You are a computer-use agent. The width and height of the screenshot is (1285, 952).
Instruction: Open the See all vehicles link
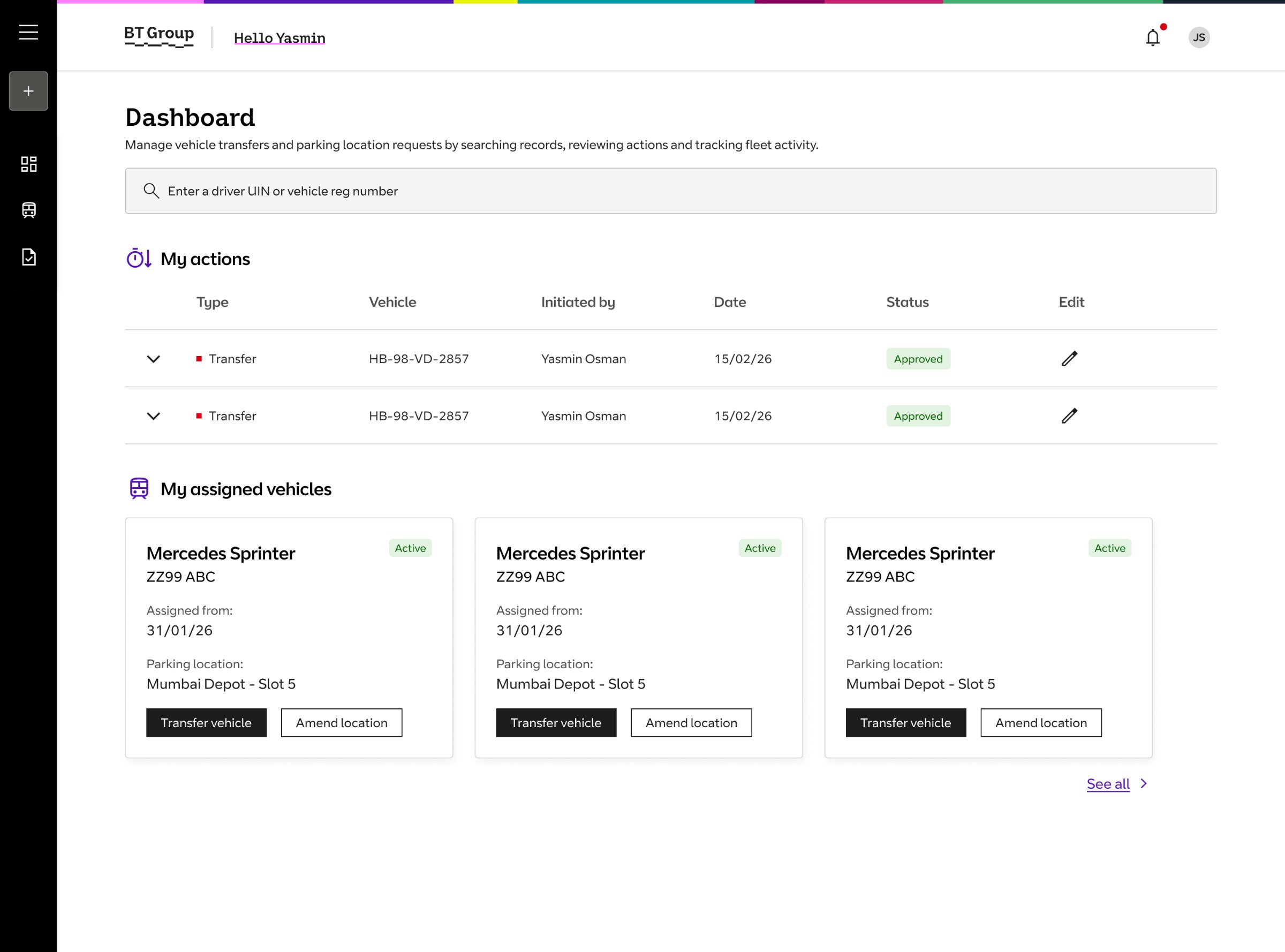1108,784
